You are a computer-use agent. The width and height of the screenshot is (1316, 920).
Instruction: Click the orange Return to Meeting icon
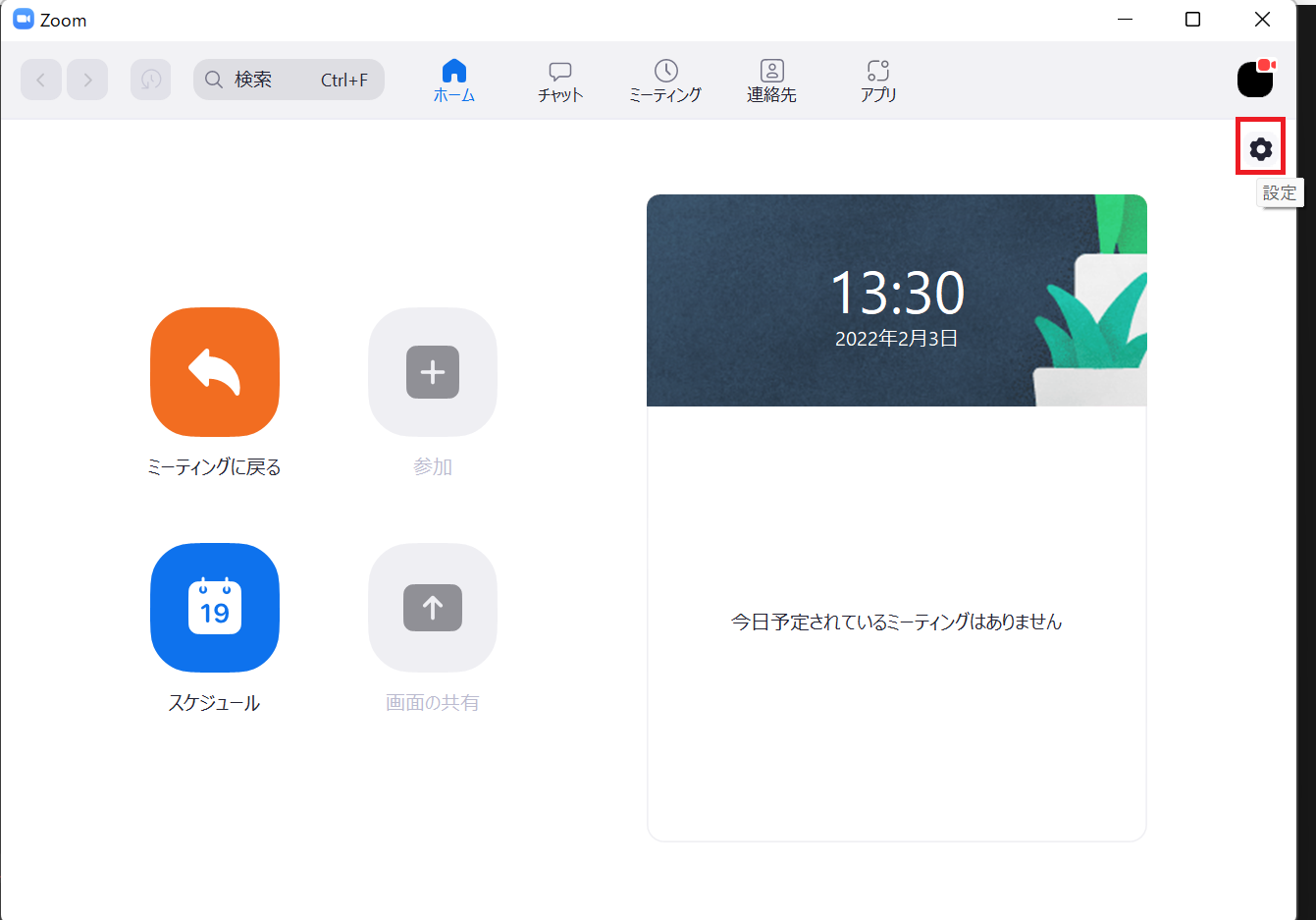tap(215, 372)
